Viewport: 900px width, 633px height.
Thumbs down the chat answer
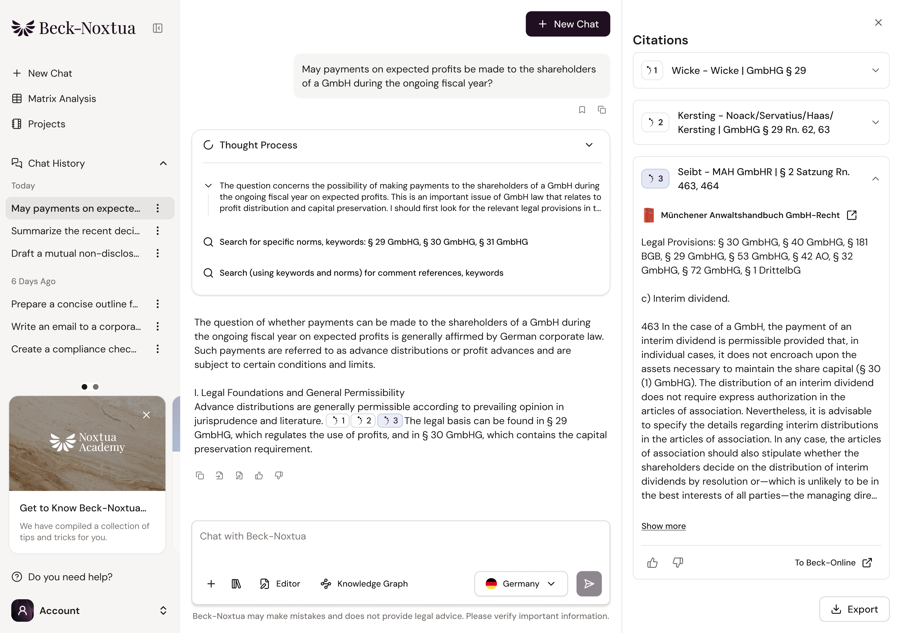(279, 475)
